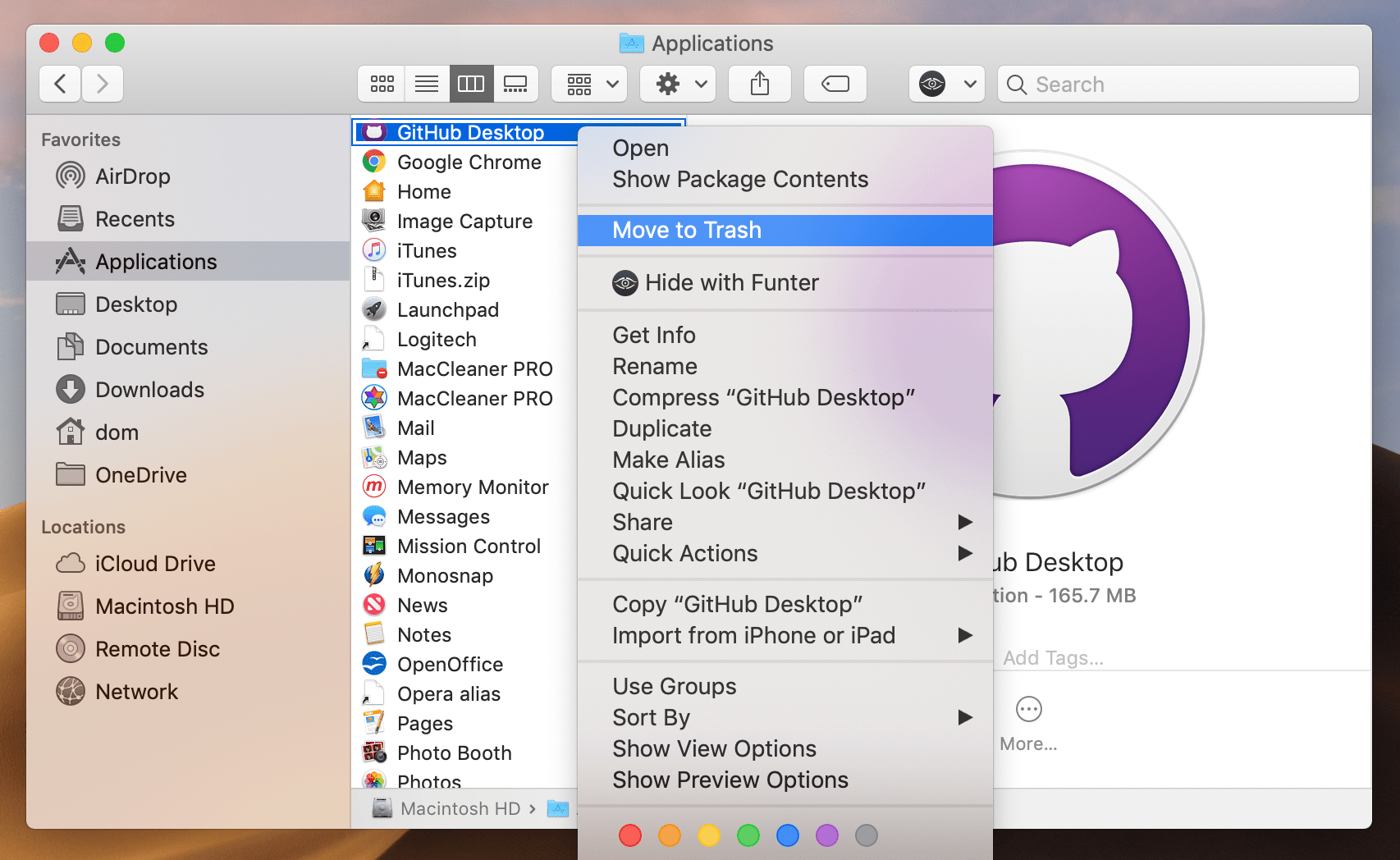Screen dimensions: 1400x860
Task: Apply the red color tag
Action: pos(629,835)
